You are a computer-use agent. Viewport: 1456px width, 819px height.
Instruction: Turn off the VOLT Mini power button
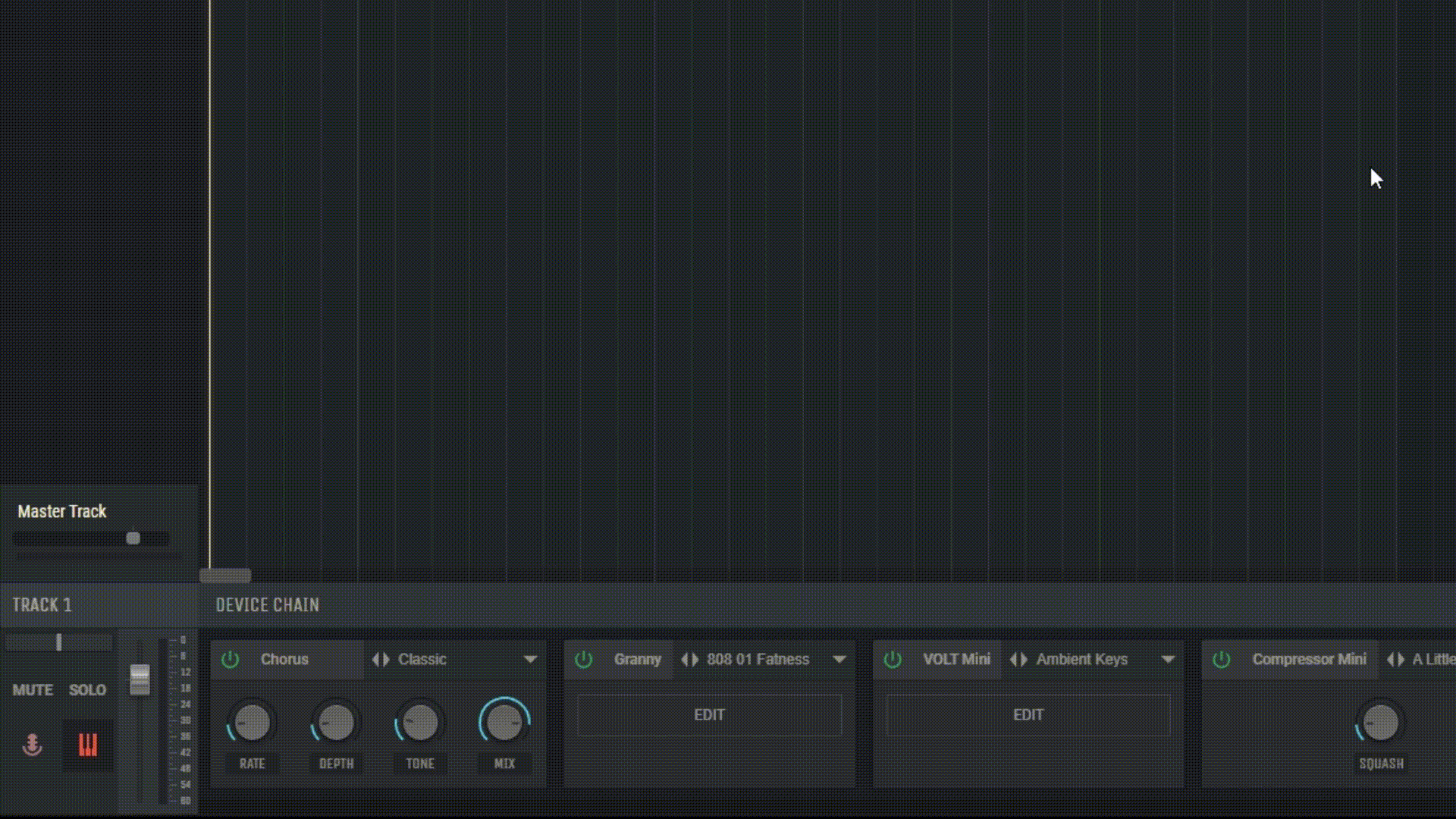coord(893,660)
